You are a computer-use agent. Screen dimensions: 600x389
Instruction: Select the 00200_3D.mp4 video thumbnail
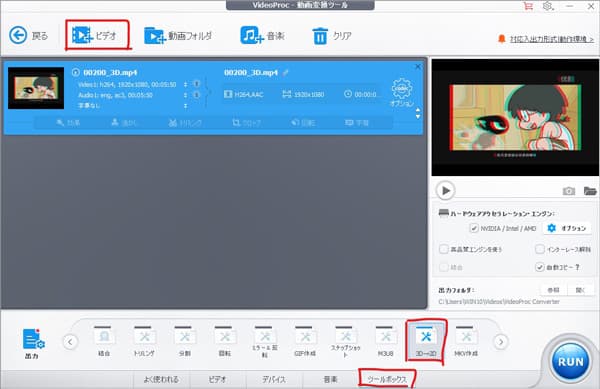tap(36, 88)
